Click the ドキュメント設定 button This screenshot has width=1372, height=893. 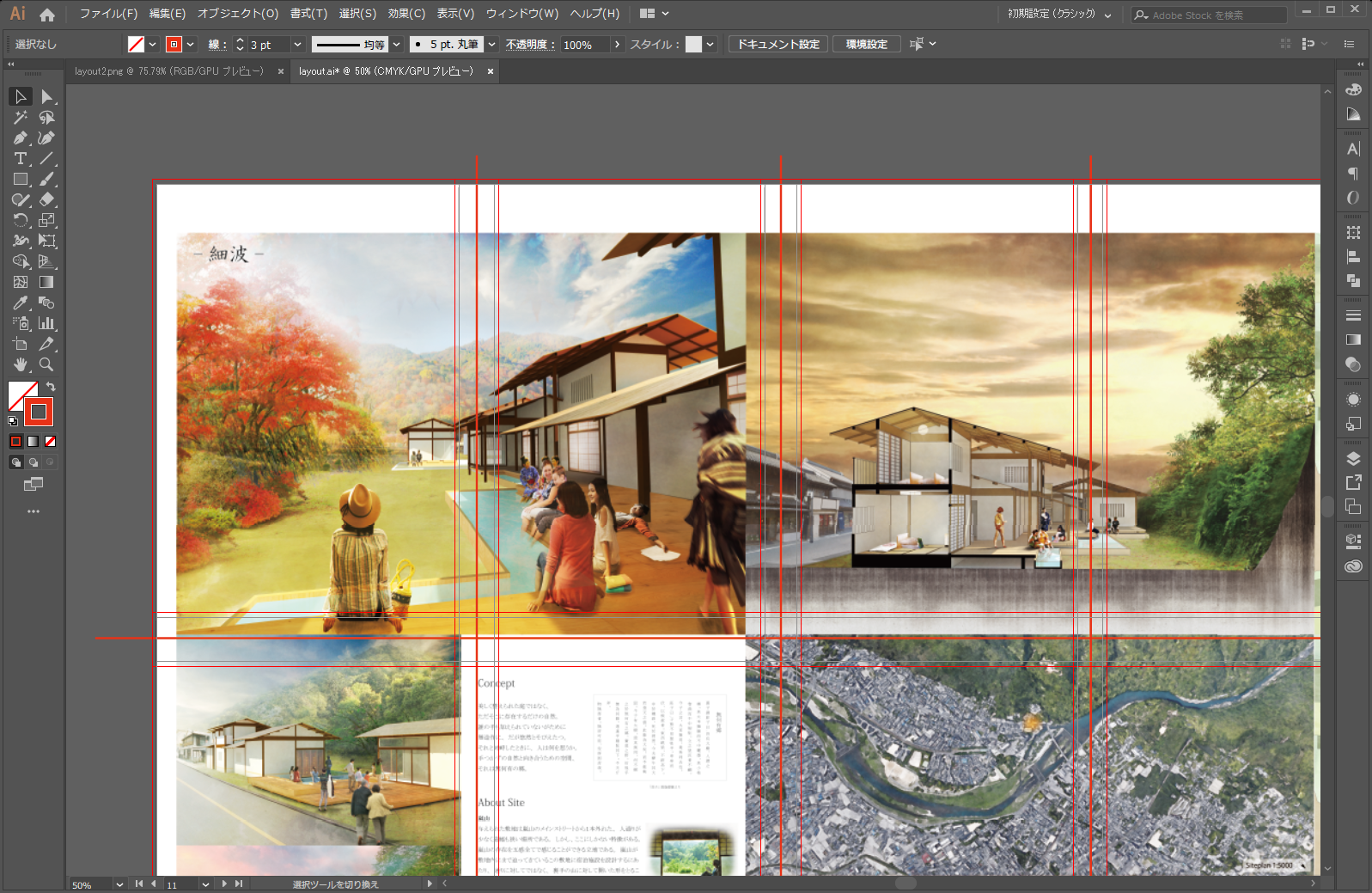point(778,45)
